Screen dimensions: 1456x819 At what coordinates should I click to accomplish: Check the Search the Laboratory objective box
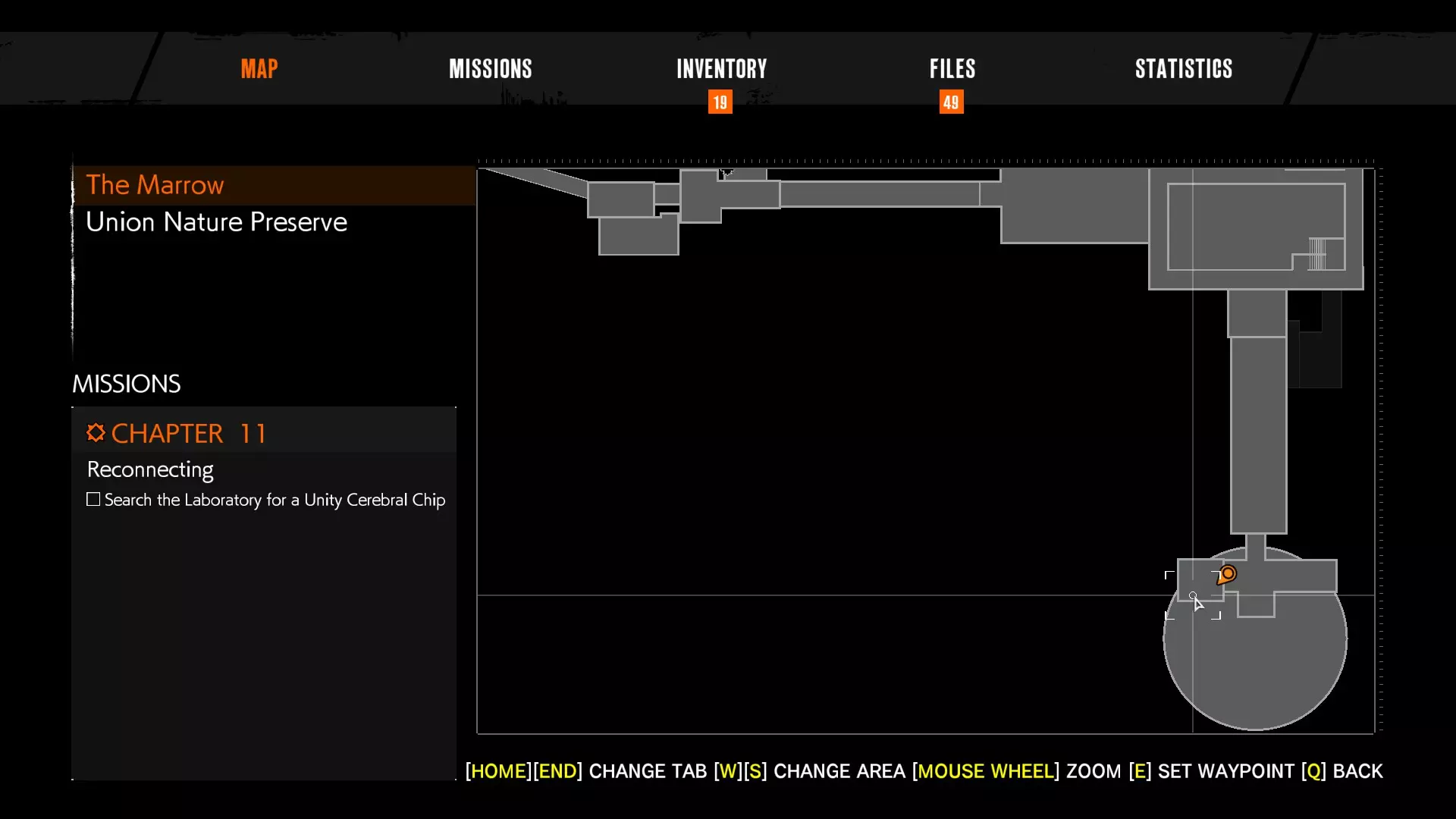[x=93, y=500]
